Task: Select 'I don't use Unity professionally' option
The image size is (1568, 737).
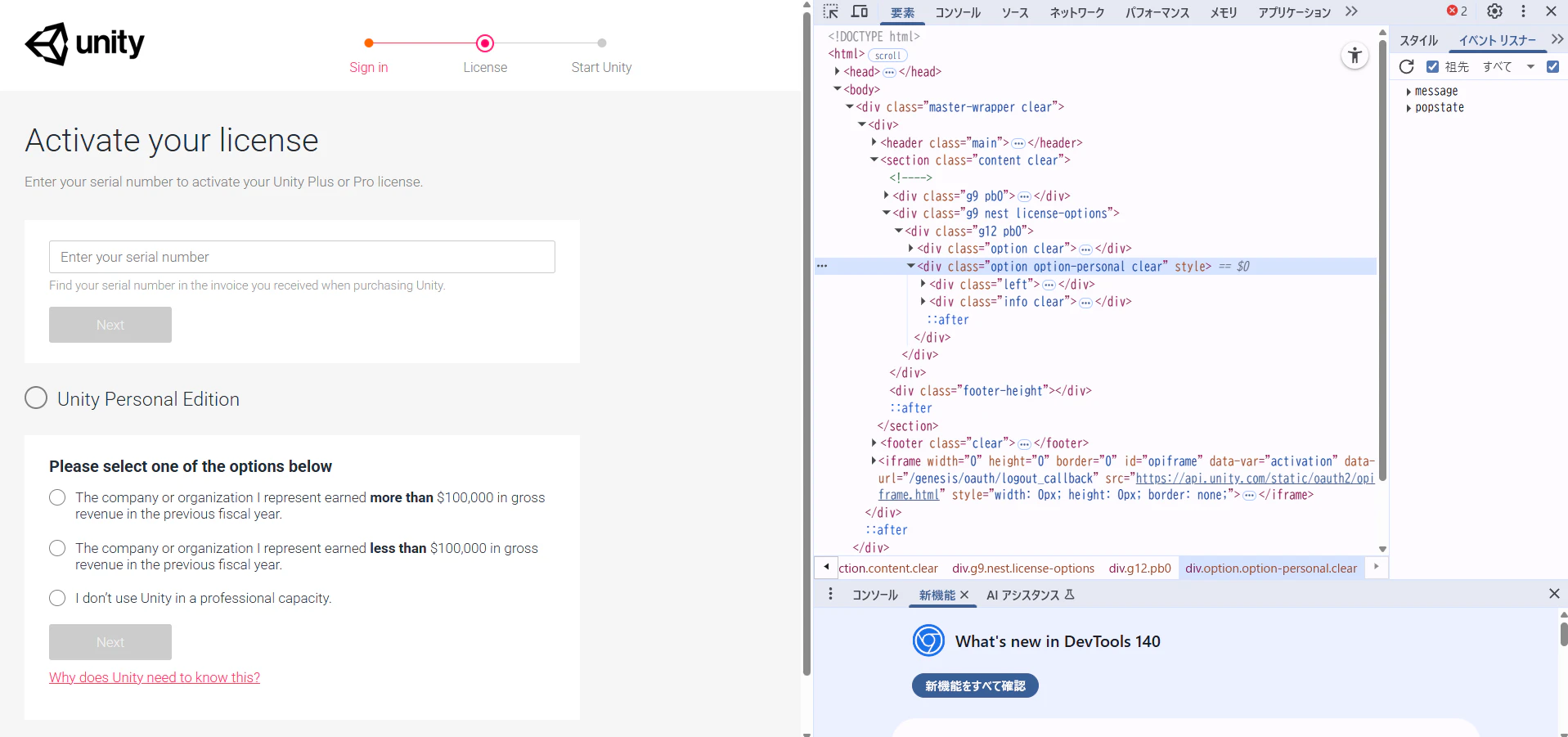Action: click(57, 598)
